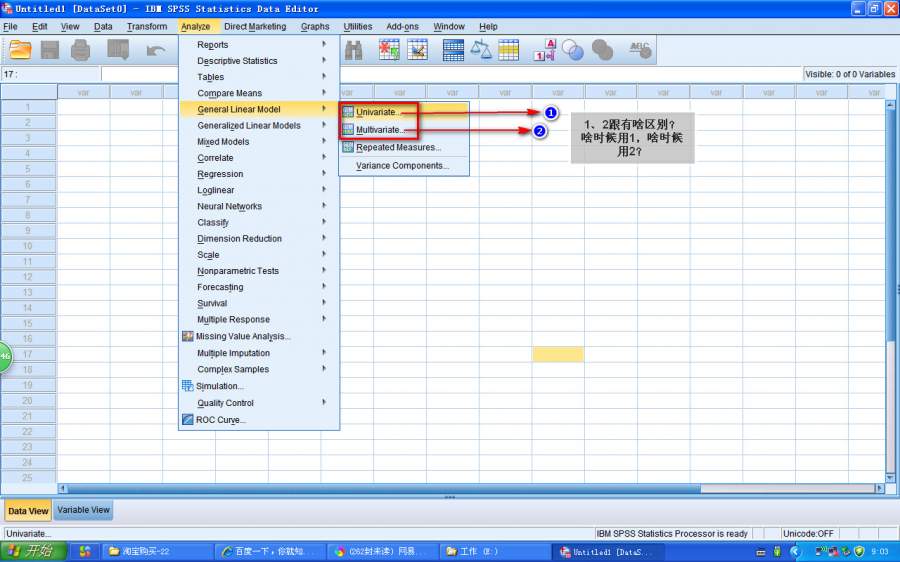
Task: Expand the Mixed Models submenu arrow
Action: [324, 141]
